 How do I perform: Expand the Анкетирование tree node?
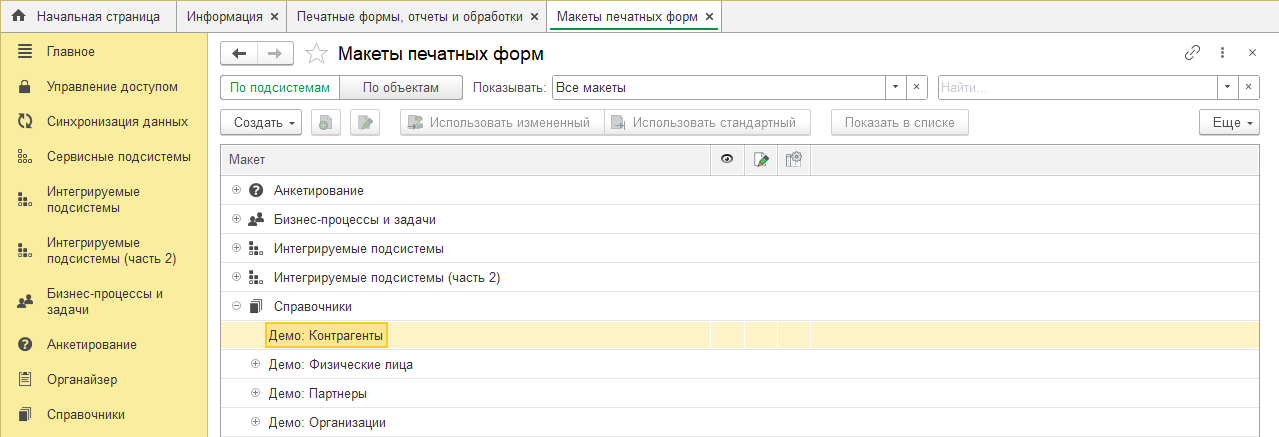[237, 190]
